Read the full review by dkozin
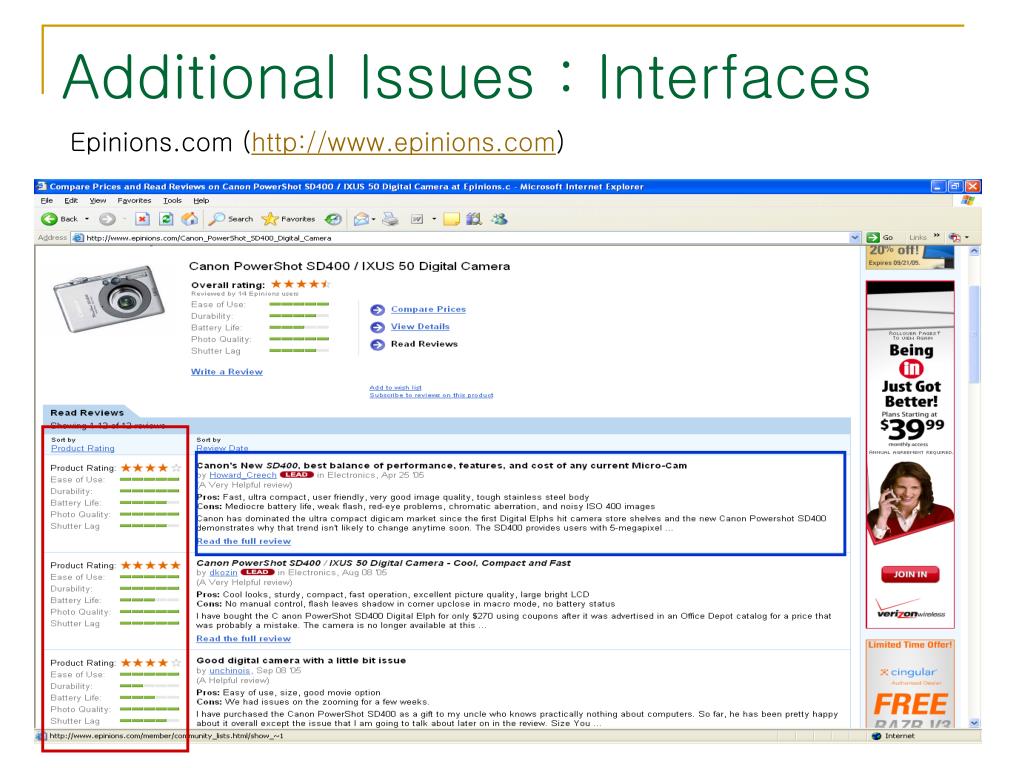1024x768 pixels. point(244,638)
